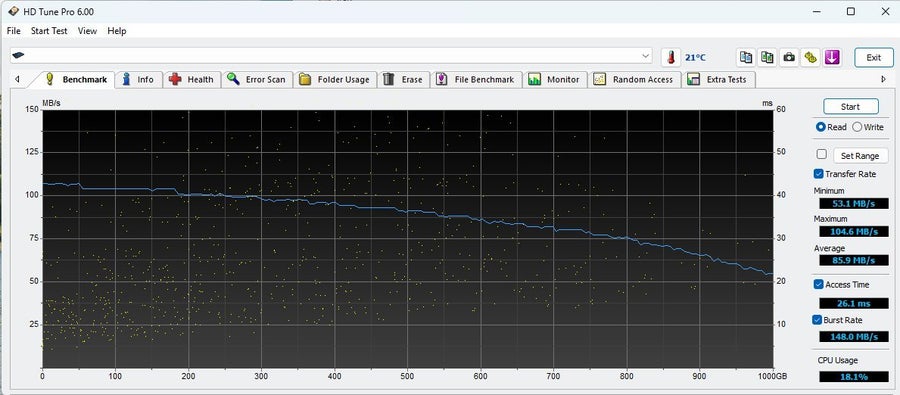This screenshot has width=900, height=395.
Task: Open options with the yellow gears icon
Action: point(810,57)
